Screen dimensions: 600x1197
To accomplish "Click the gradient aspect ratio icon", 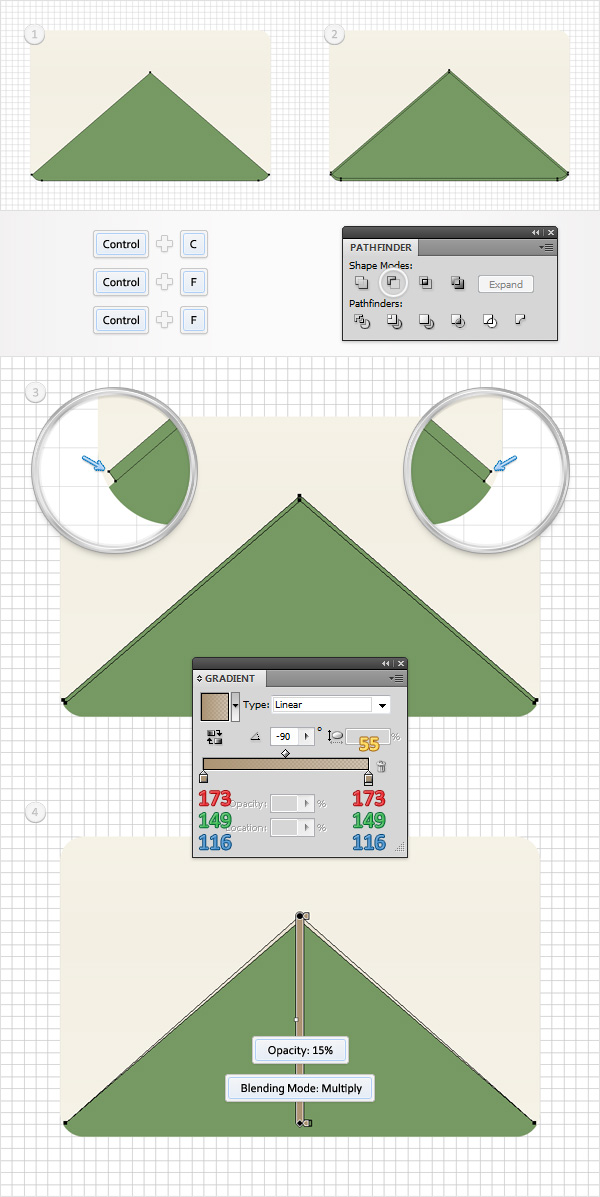I will pos(335,737).
